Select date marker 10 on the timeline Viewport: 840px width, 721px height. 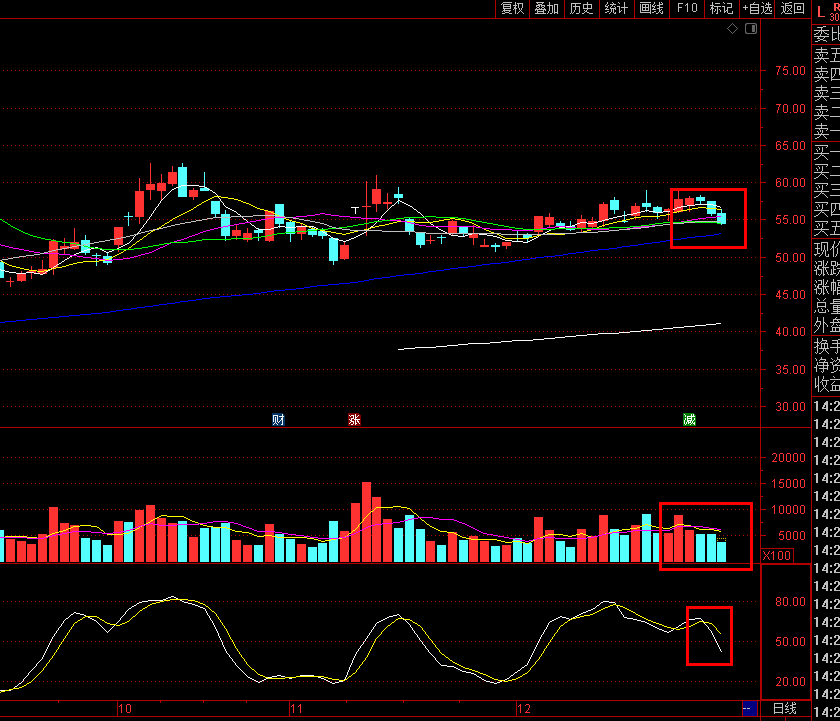click(x=125, y=709)
